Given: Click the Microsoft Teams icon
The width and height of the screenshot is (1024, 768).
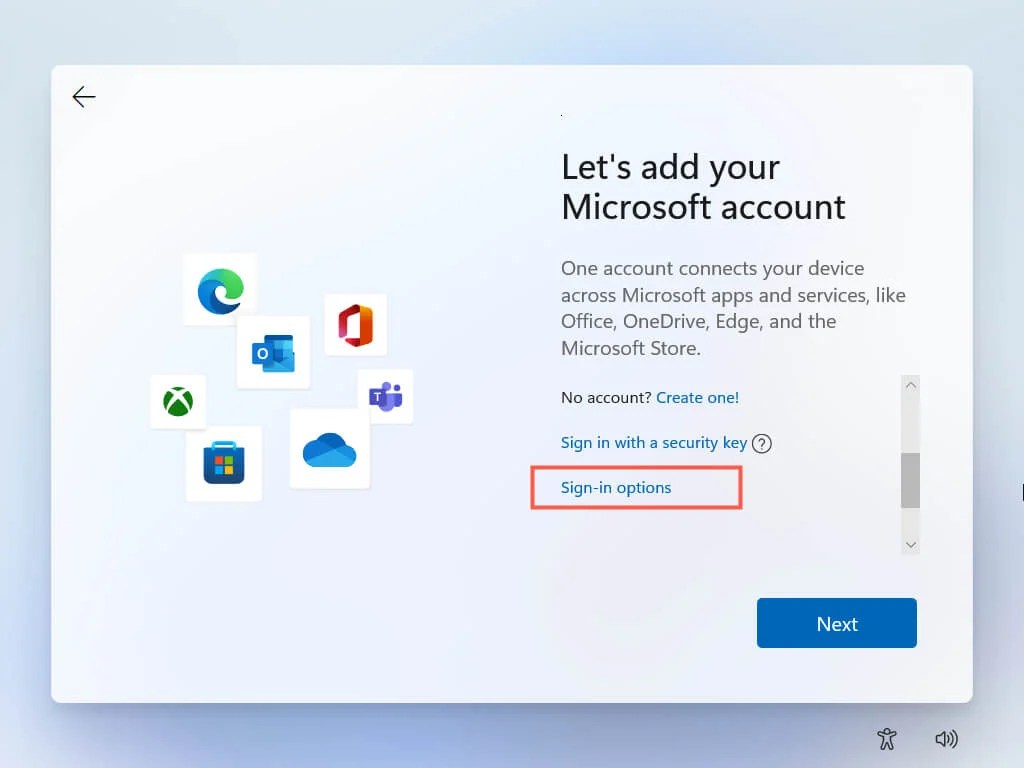Looking at the screenshot, I should tap(387, 396).
